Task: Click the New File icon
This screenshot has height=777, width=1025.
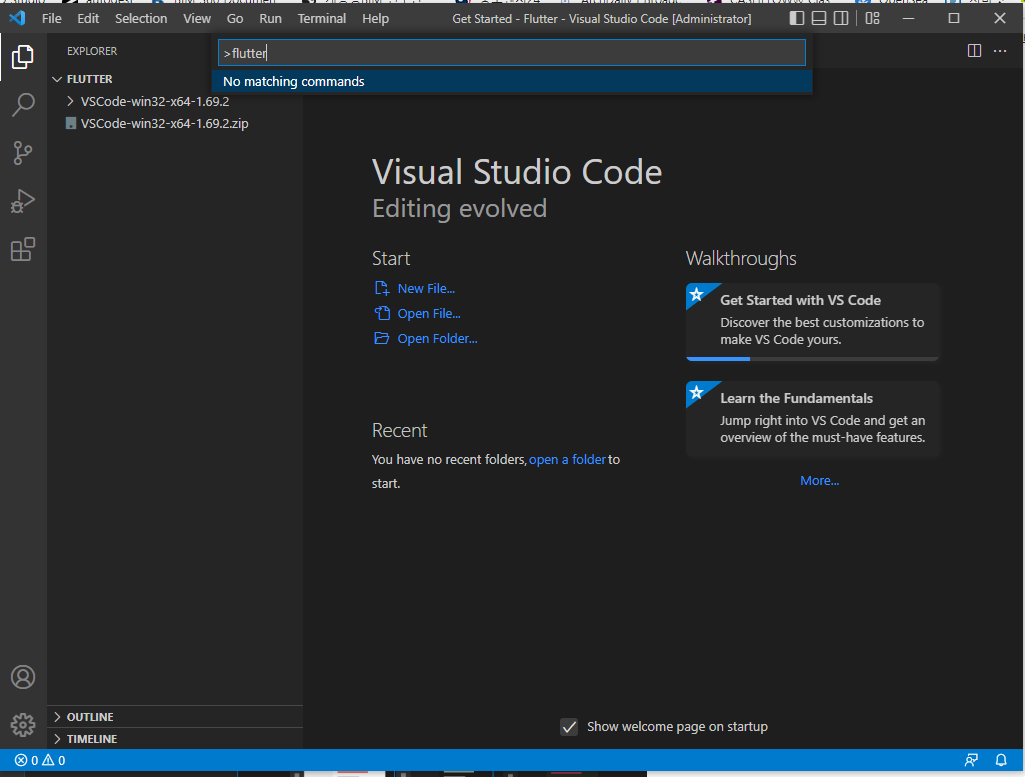Action: pos(382,288)
